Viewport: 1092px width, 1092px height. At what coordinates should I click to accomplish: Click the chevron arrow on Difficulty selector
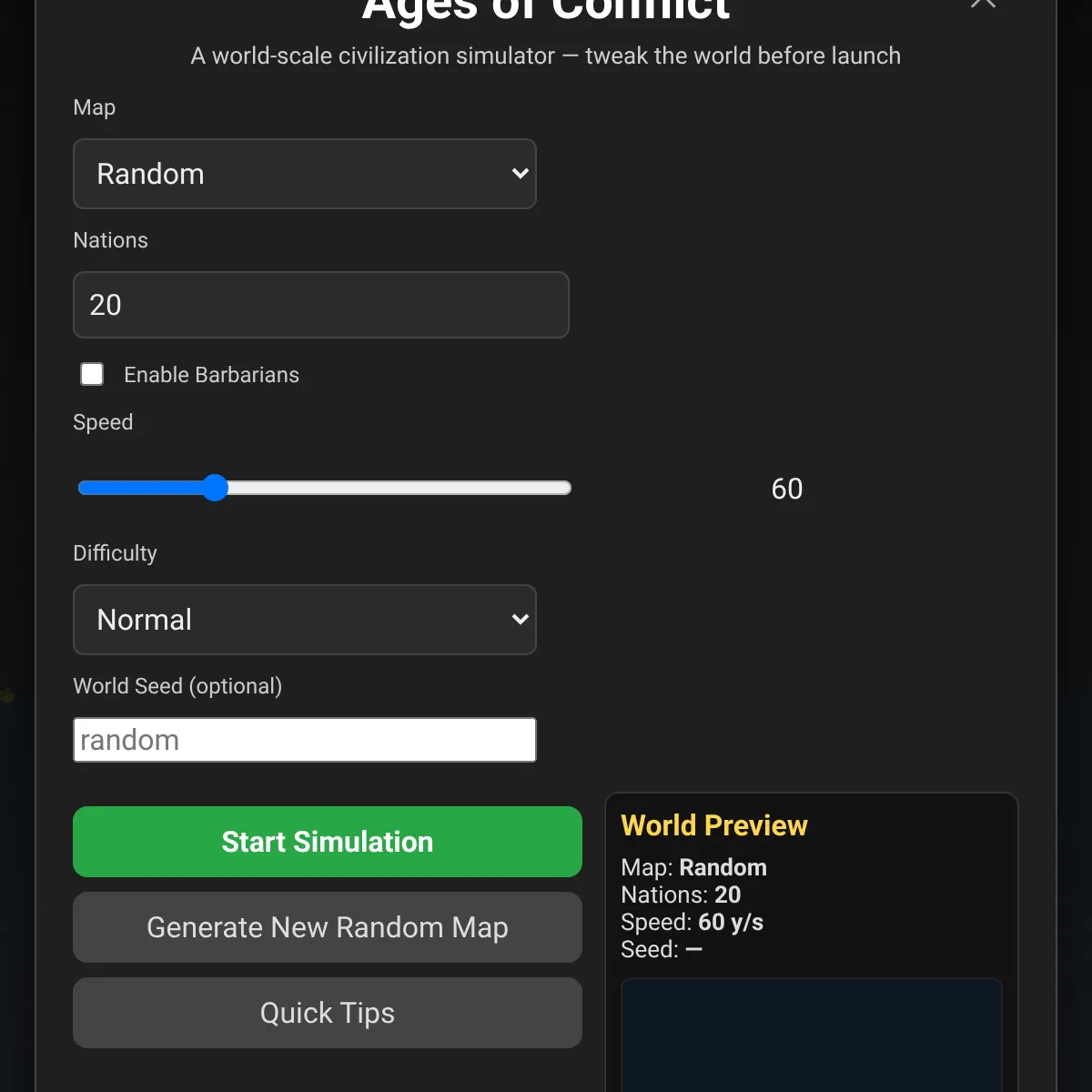520,620
